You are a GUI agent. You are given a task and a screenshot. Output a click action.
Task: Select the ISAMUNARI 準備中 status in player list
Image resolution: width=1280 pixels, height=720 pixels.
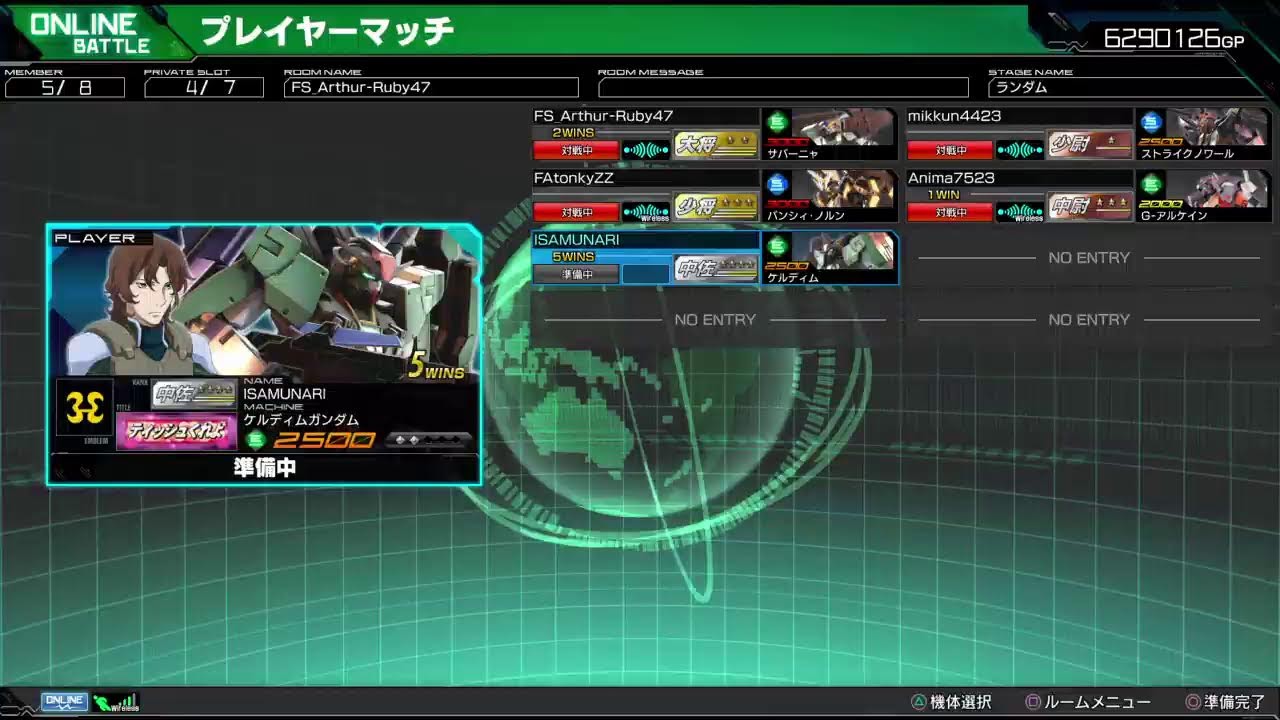[x=575, y=273]
